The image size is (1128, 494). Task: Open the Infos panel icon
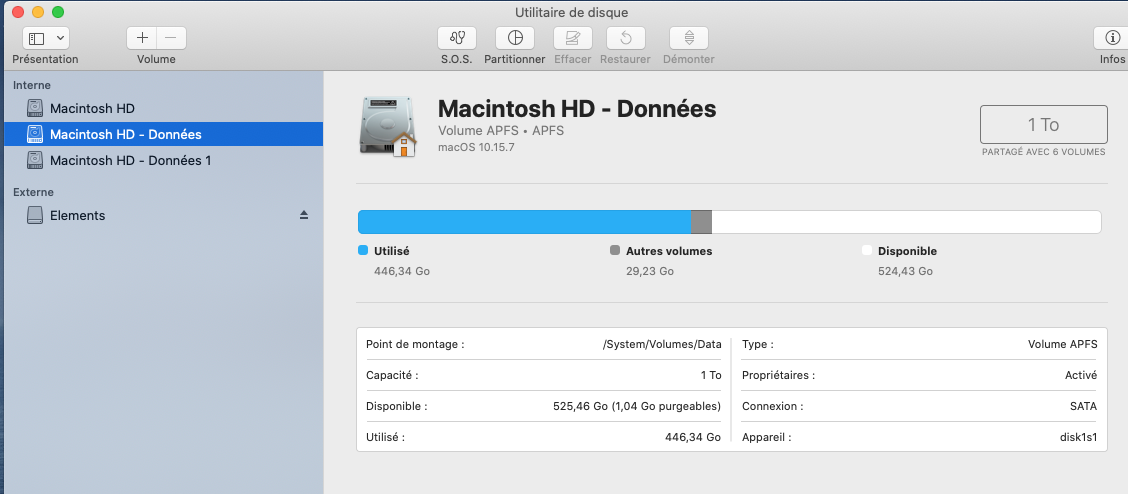1111,38
